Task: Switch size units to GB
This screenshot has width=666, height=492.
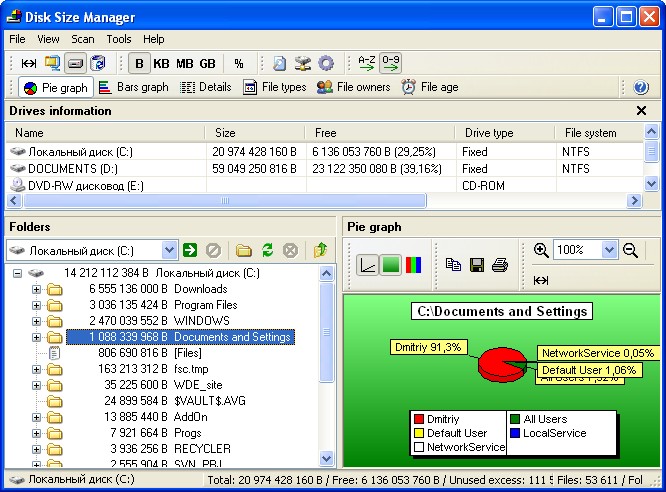Action: (x=207, y=63)
